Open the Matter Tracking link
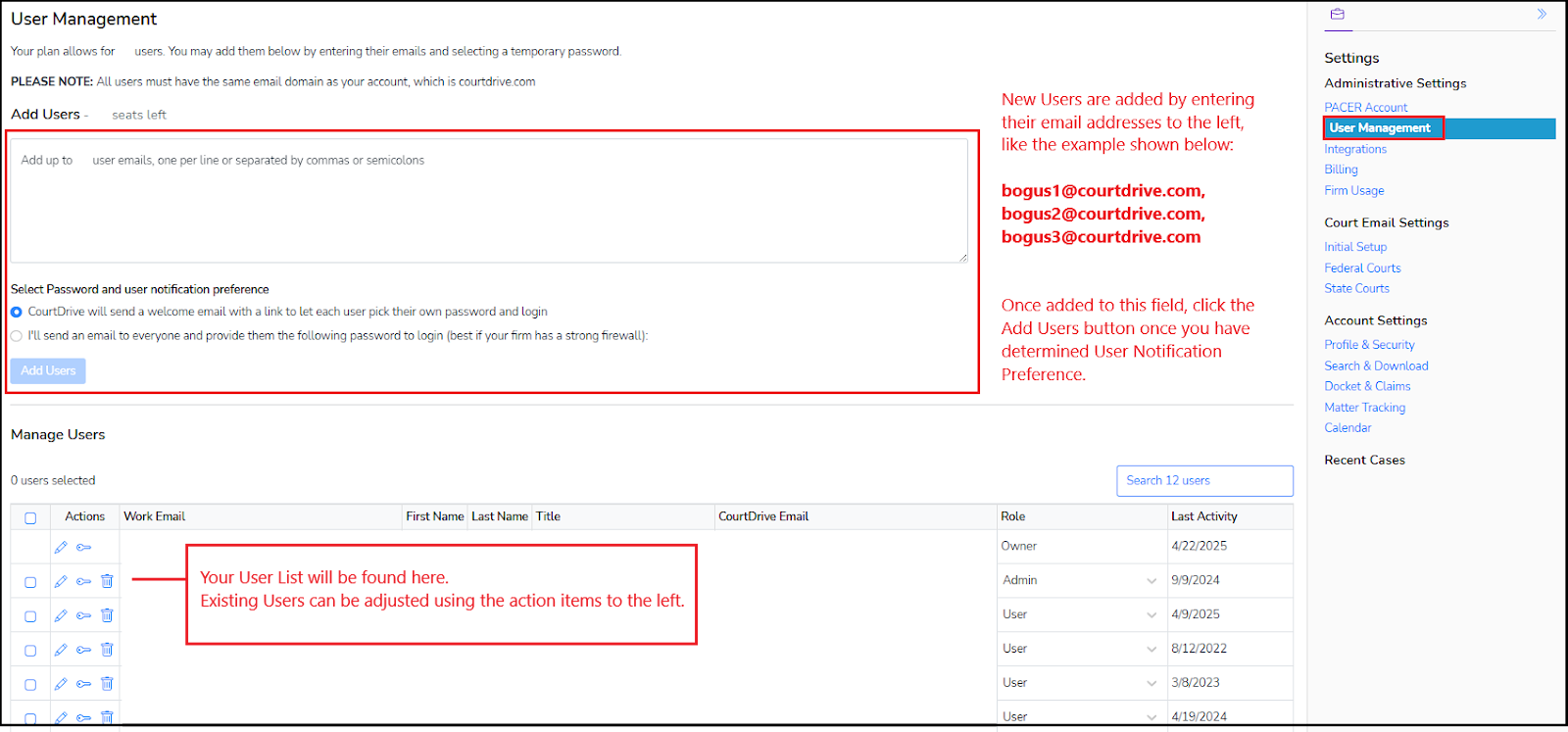1568x732 pixels. tap(1364, 408)
